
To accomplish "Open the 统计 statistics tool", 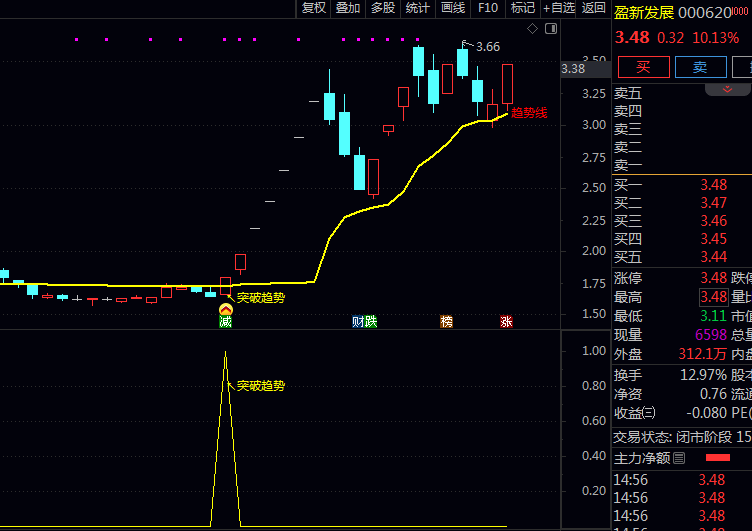I will (x=418, y=8).
